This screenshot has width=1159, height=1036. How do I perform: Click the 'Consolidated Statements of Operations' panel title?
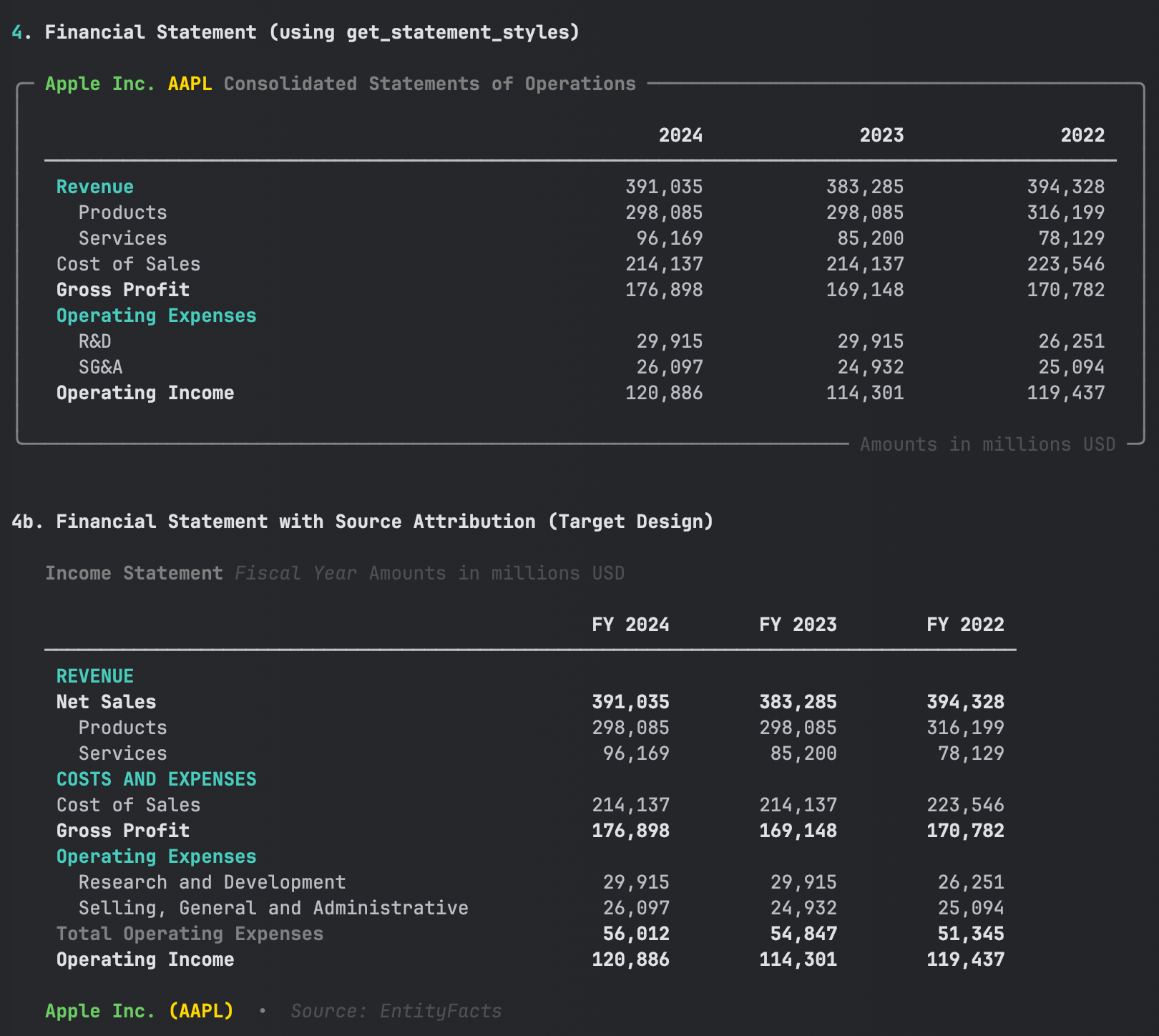(x=429, y=84)
